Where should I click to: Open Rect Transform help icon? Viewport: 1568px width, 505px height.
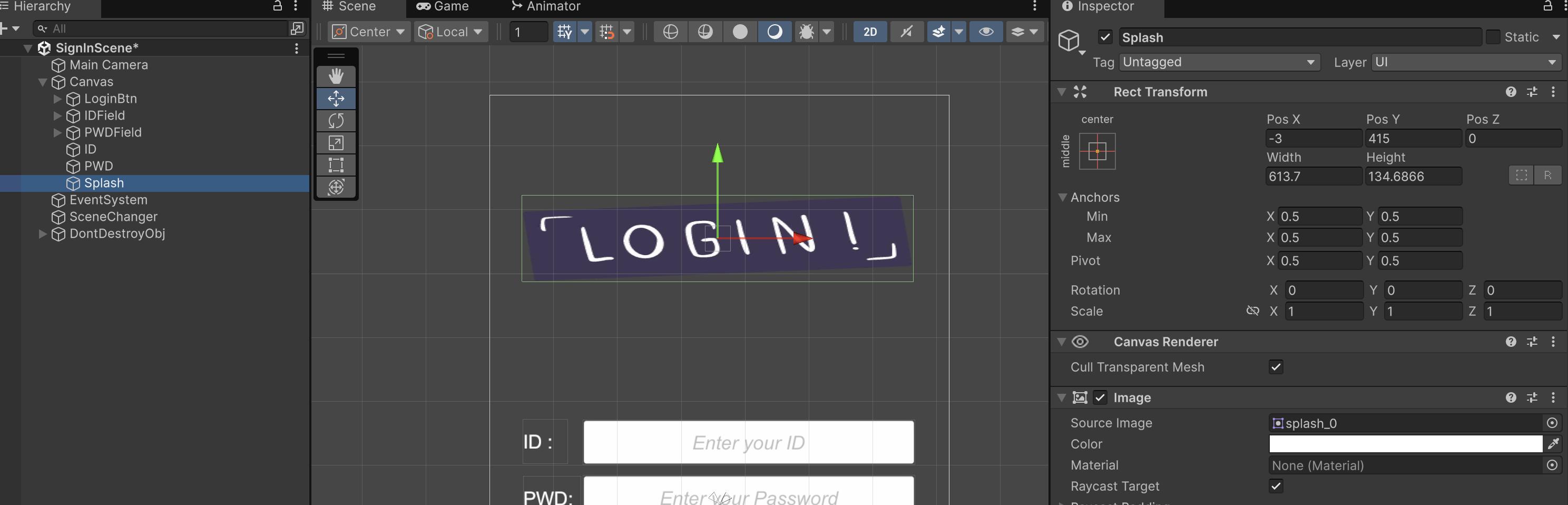(1511, 92)
